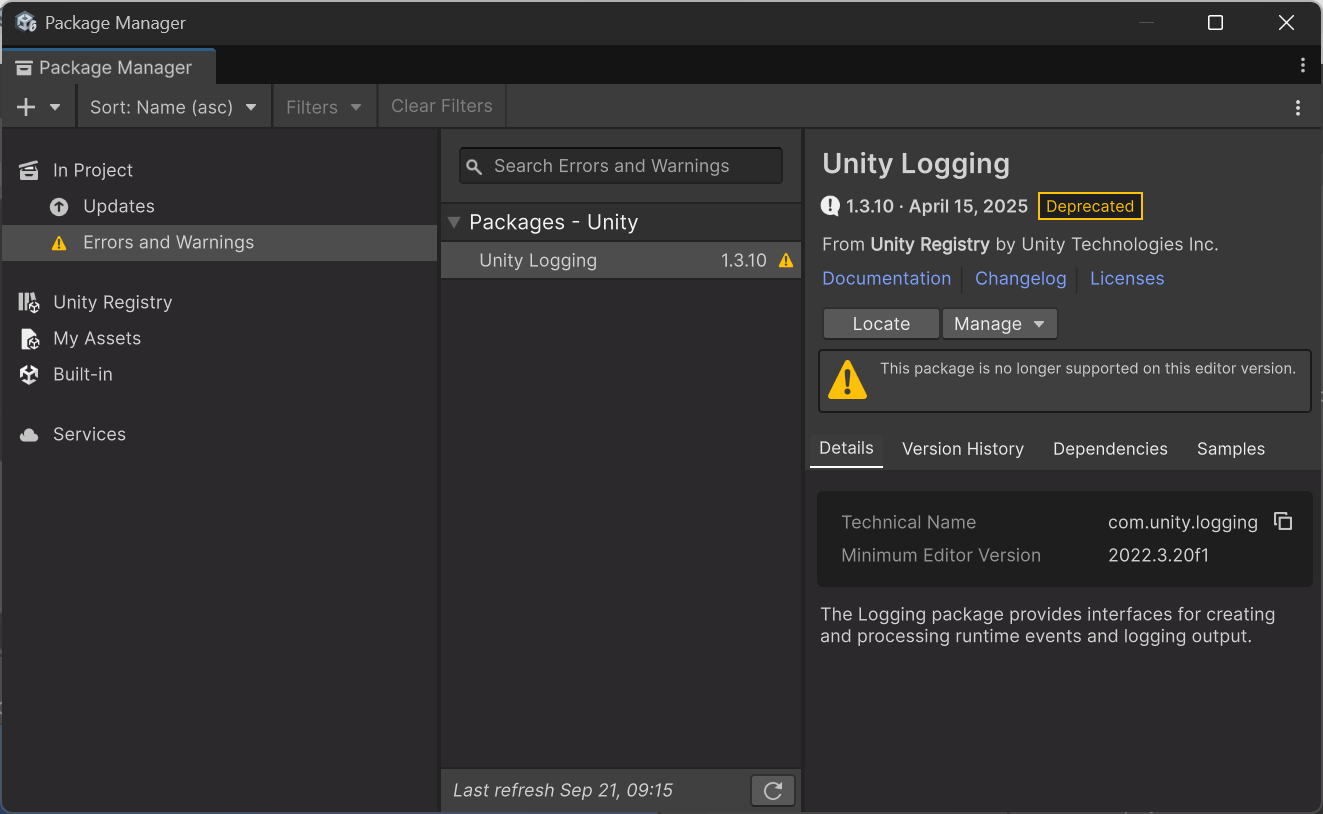Maximize the Package Manager window

(1215, 22)
